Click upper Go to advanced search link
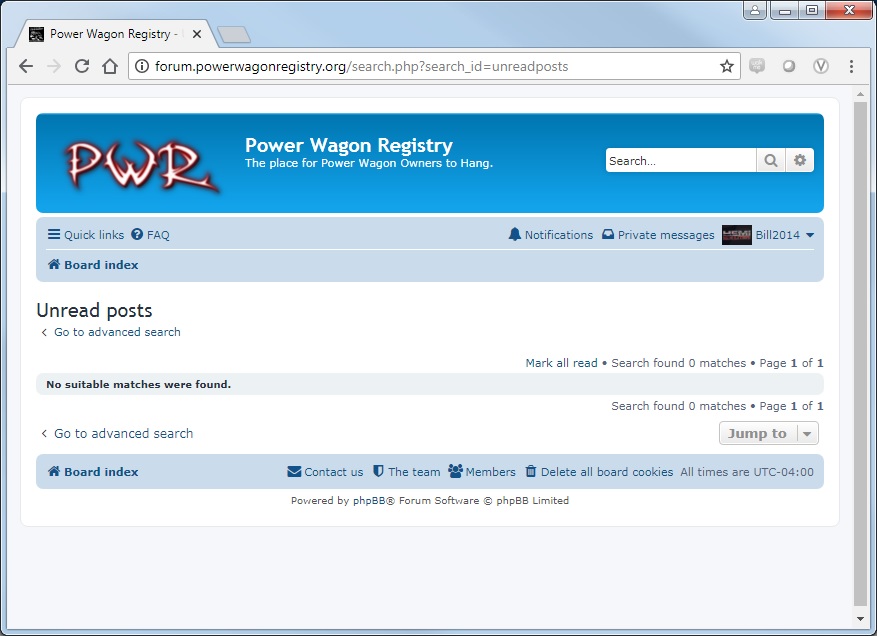This screenshot has width=877, height=636. tap(117, 332)
